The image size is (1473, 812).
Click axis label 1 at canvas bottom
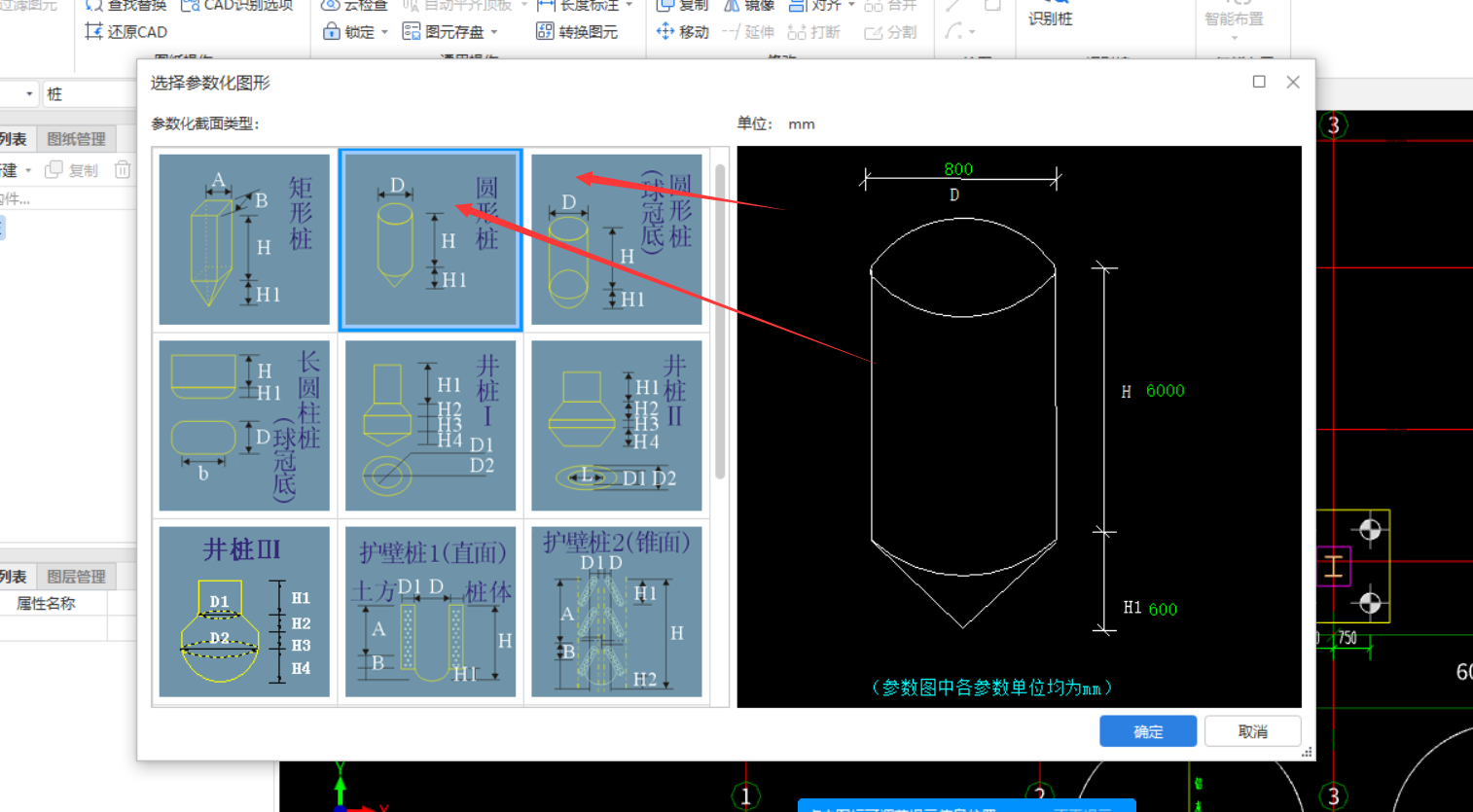(x=745, y=796)
